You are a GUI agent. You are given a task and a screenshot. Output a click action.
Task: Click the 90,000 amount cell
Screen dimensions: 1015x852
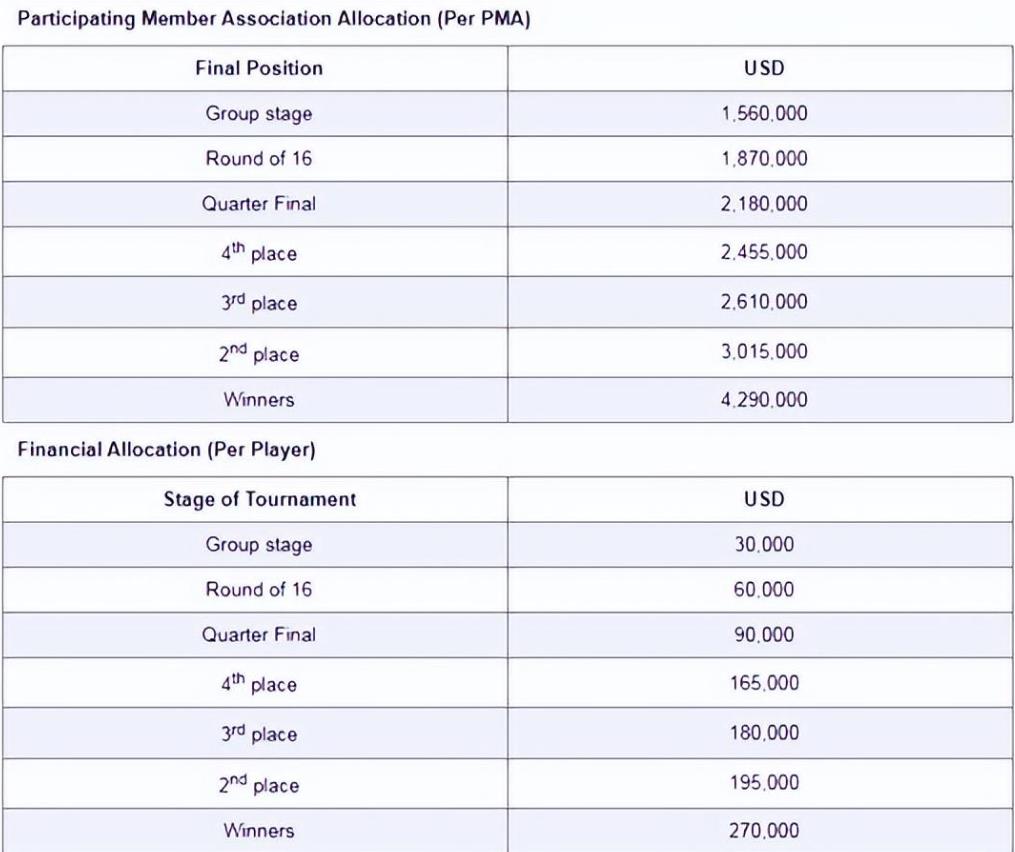pyautogui.click(x=764, y=634)
